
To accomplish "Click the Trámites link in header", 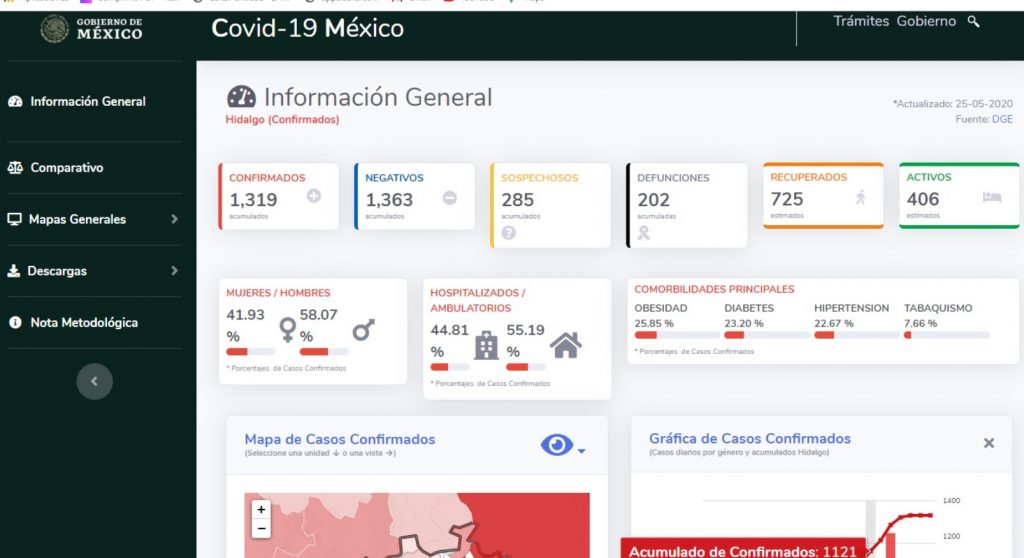I will (861, 21).
